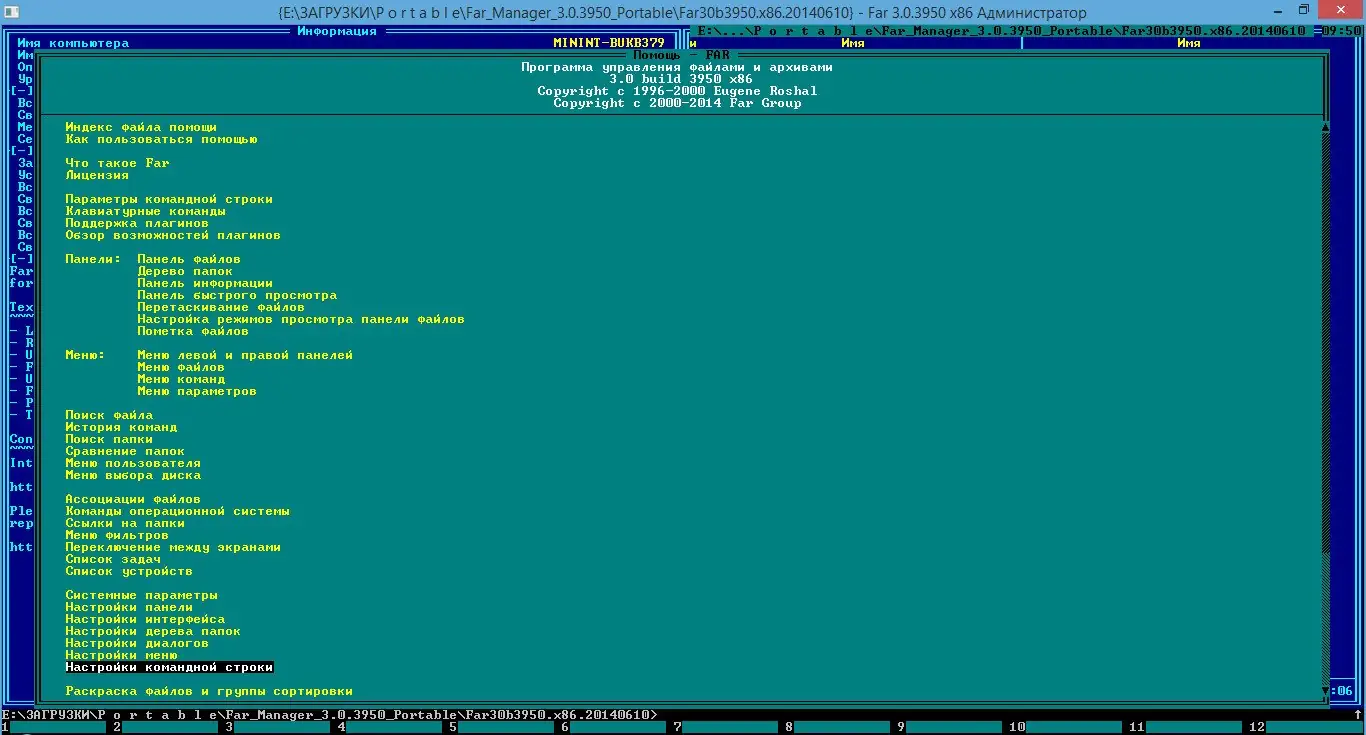Go to 'Панель информации' help topic
Screen dimensions: 1366x735
[205, 283]
